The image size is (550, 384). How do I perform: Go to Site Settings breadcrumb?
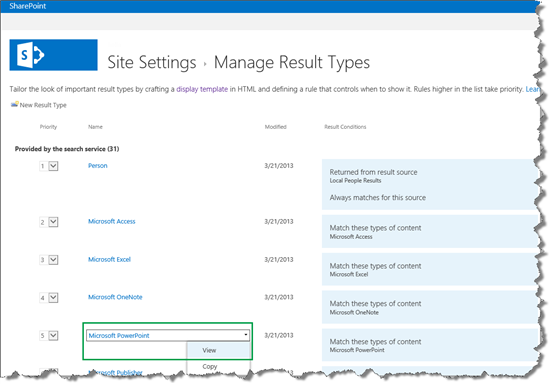coord(152,62)
